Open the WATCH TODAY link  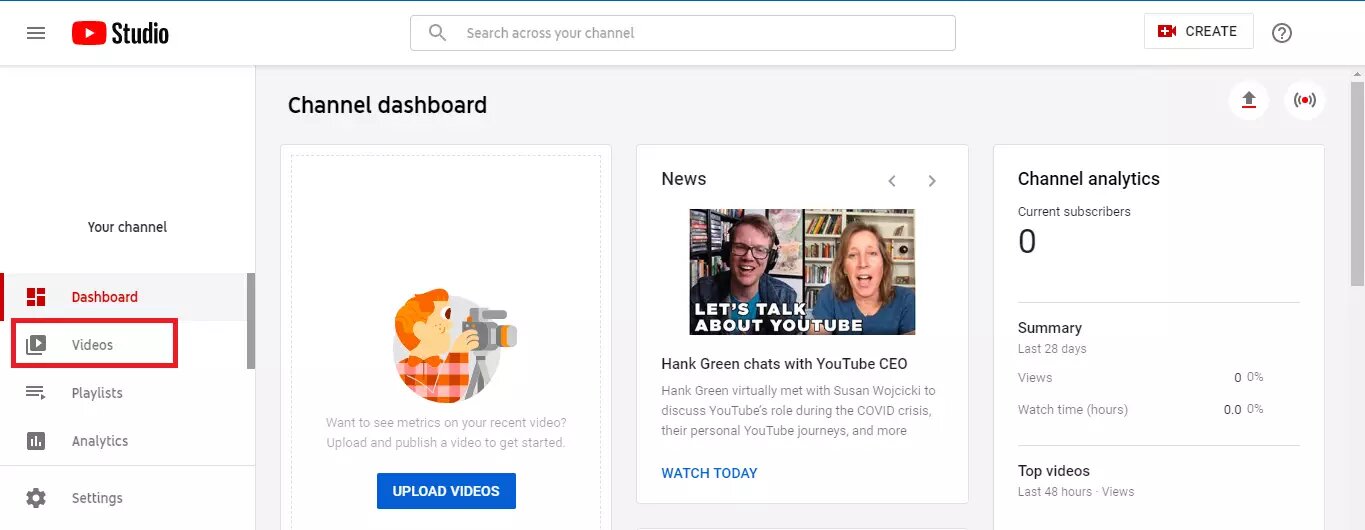point(709,473)
